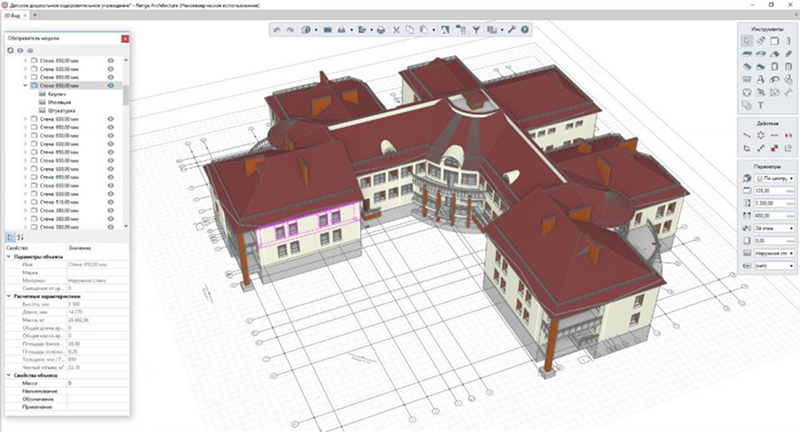Viewport: 800px width, 432px height.
Task: Click the show-all eye icon in model explorer header
Action: (20, 50)
